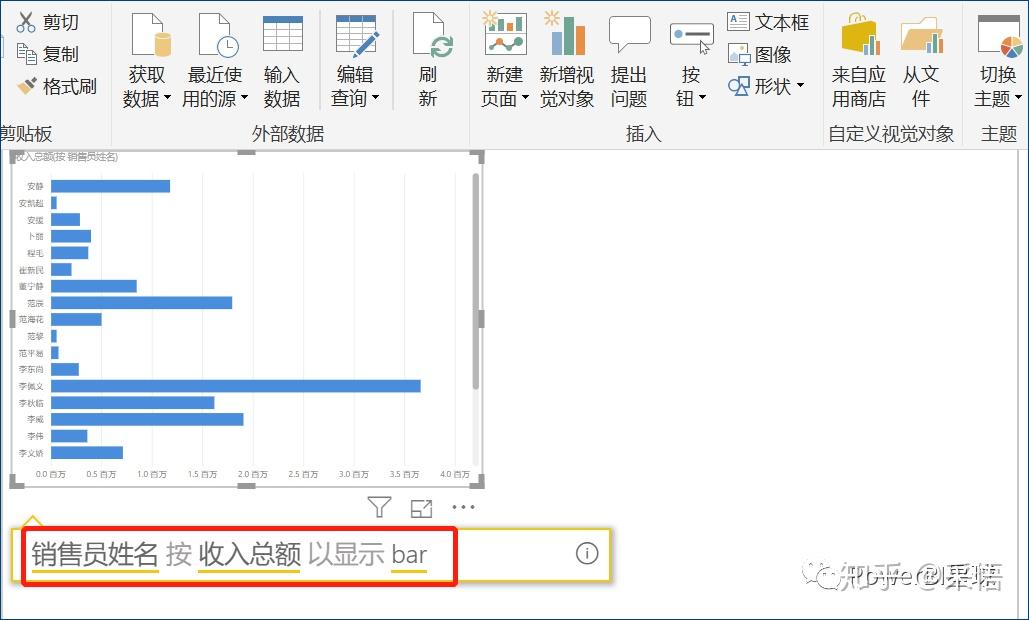This screenshot has height=620, width=1029.
Task: Enable focus mode on the bar chart visual
Action: pyautogui.click(x=421, y=507)
